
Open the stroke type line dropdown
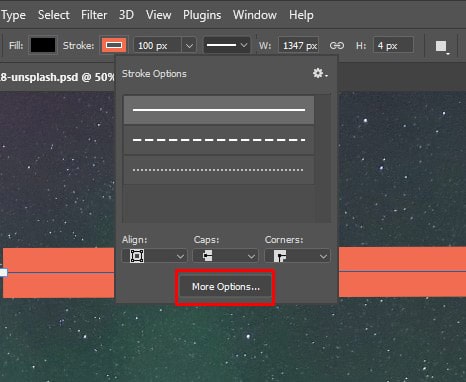click(x=227, y=45)
